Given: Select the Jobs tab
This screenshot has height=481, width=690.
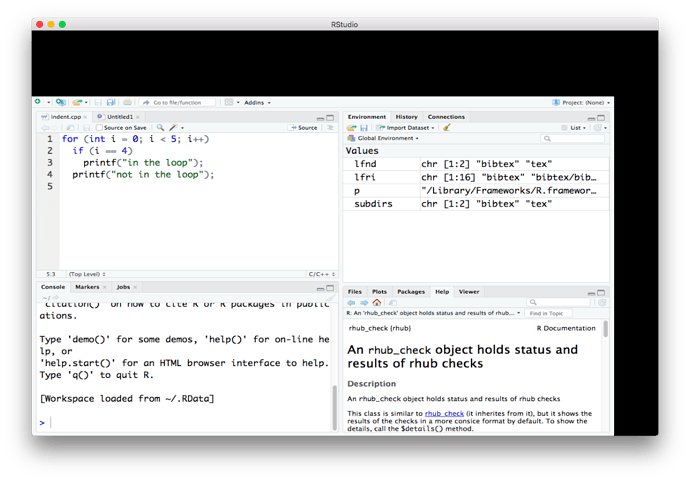Looking at the screenshot, I should 123,287.
